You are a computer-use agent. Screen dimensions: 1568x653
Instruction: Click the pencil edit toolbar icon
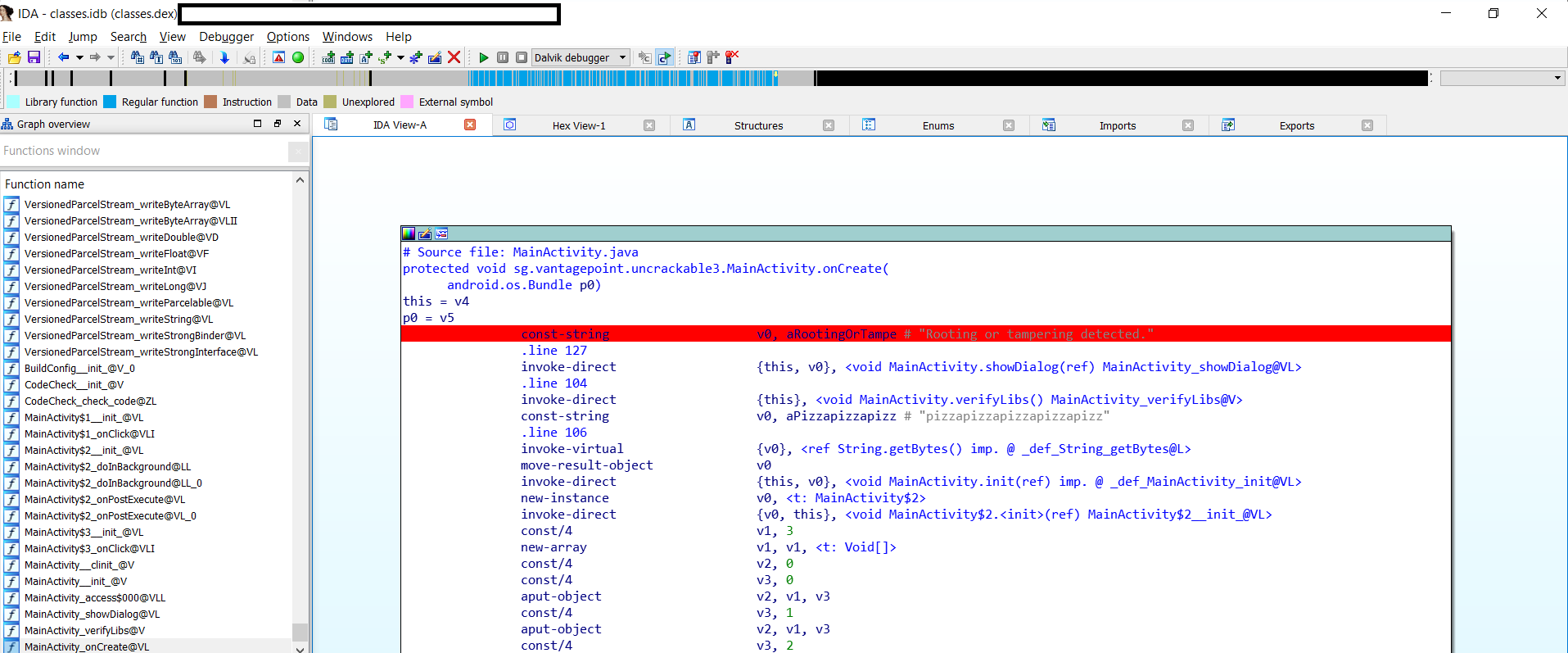pyautogui.click(x=435, y=57)
